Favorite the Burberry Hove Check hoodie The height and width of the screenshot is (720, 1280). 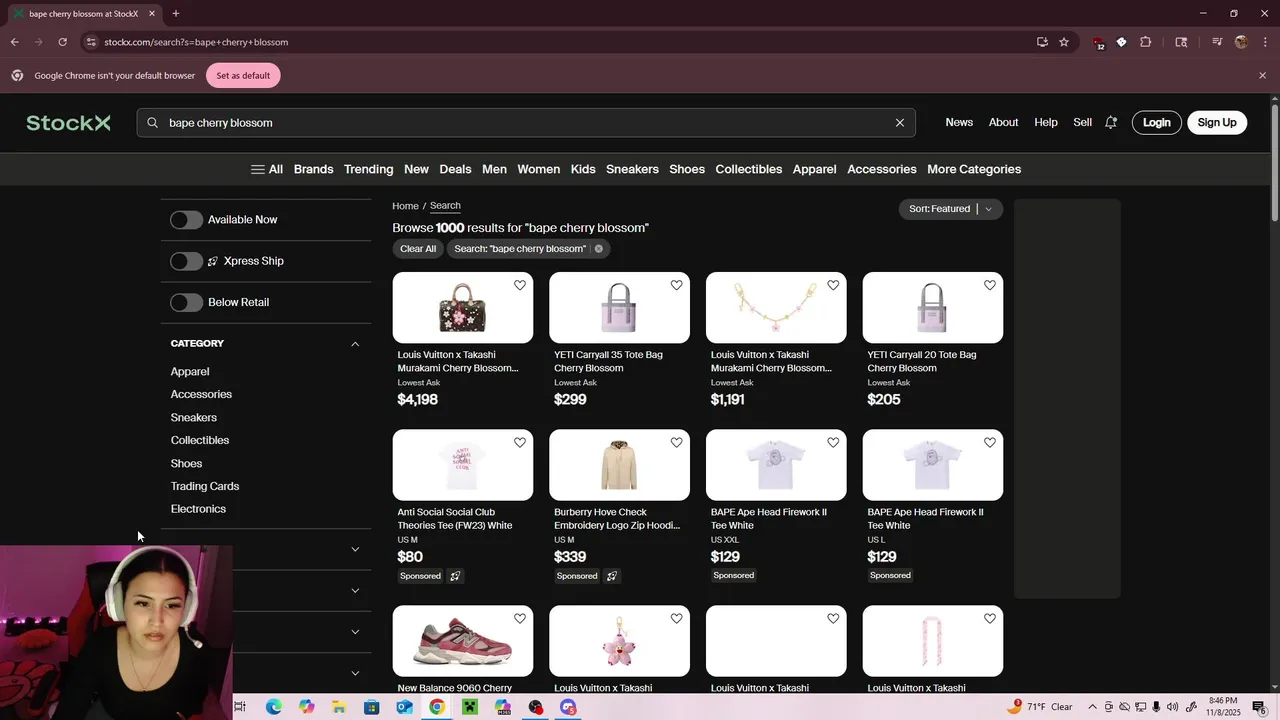[676, 442]
